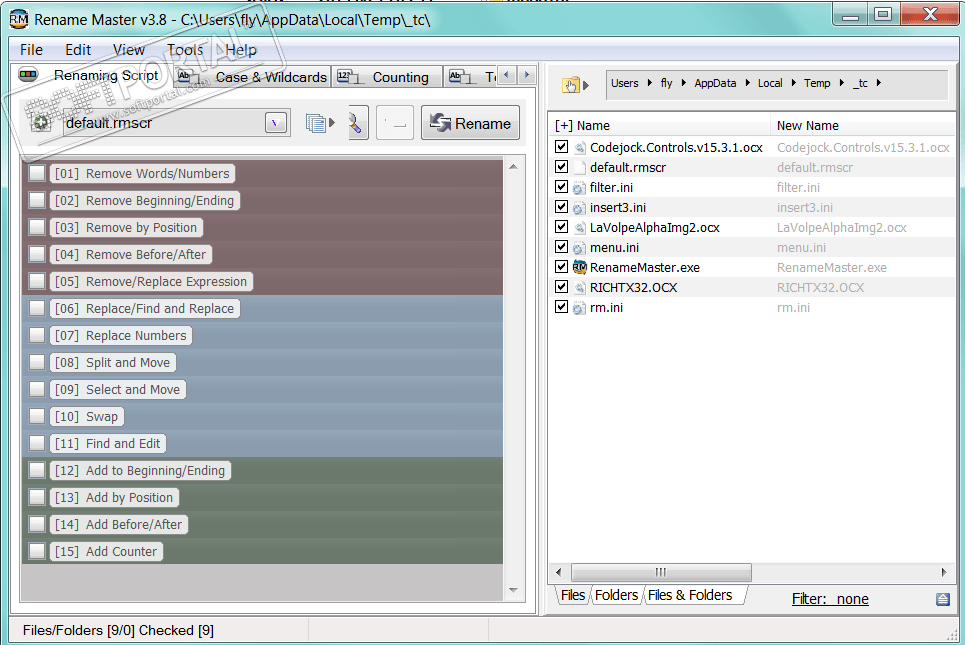
Task: Uncheck the rm.ini file checkbox
Action: point(561,306)
